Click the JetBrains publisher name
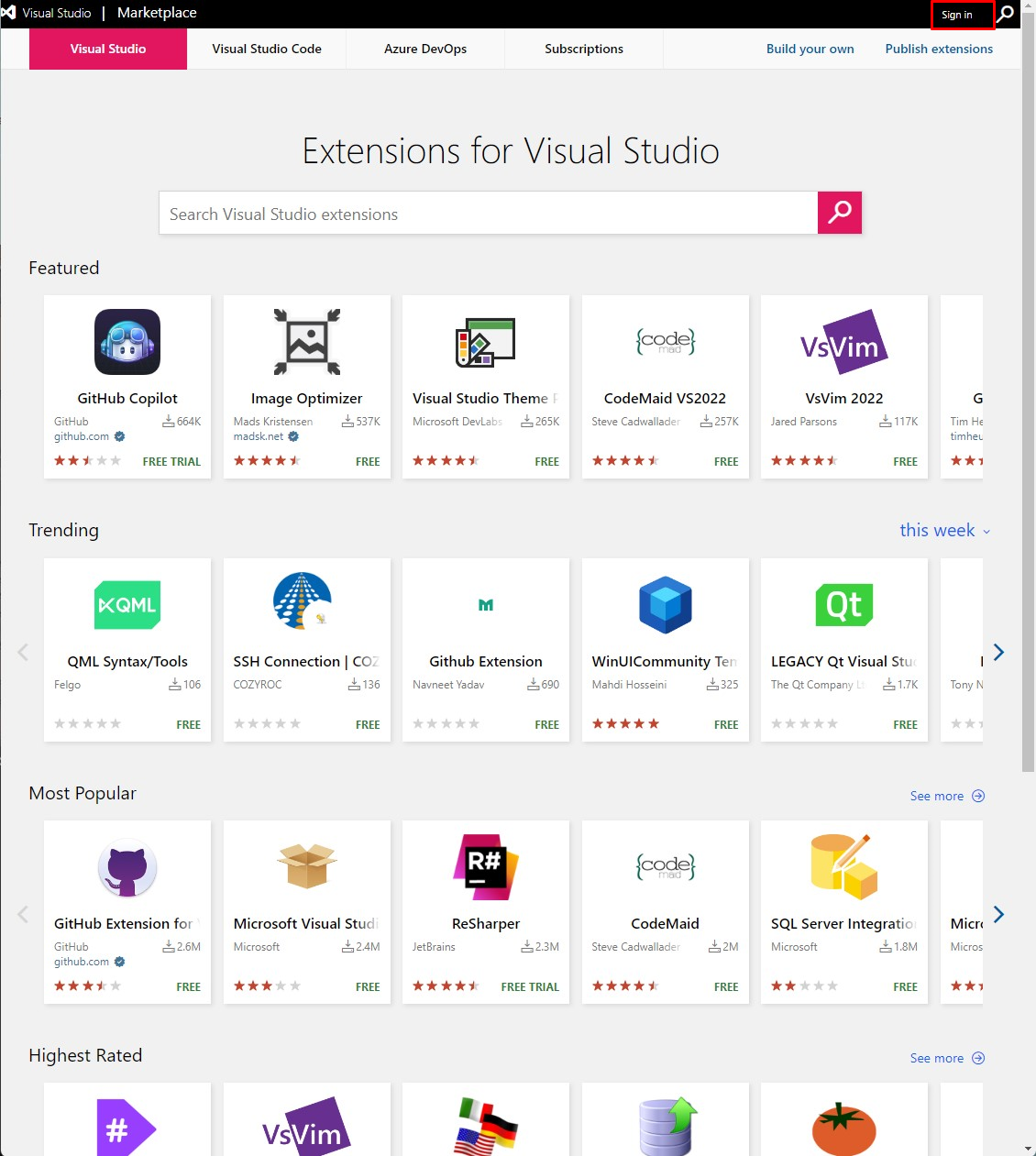This screenshot has width=1036, height=1156. (434, 947)
